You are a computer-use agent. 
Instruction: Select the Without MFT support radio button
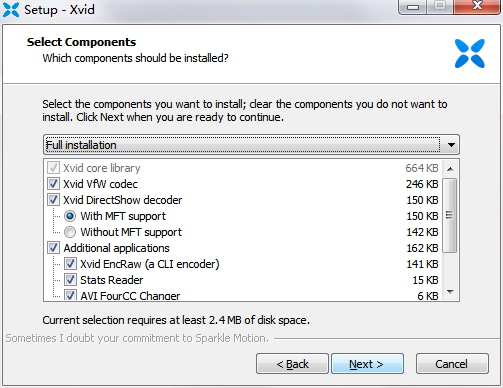(70, 232)
